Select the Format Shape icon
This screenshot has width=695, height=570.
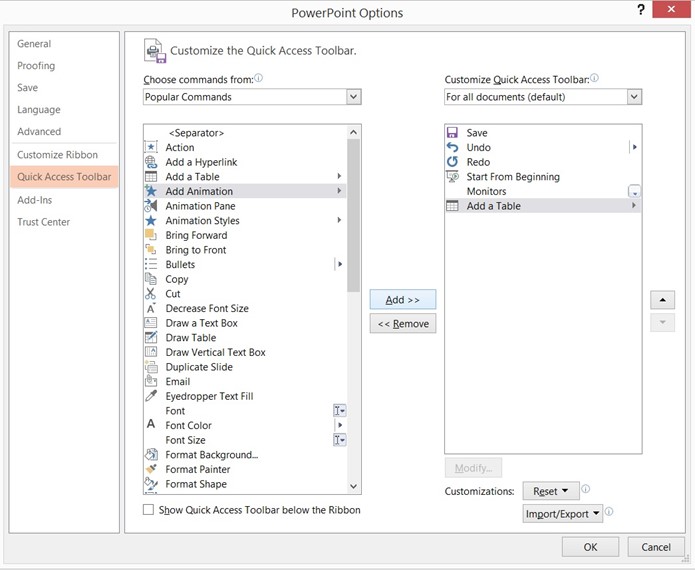(151, 484)
